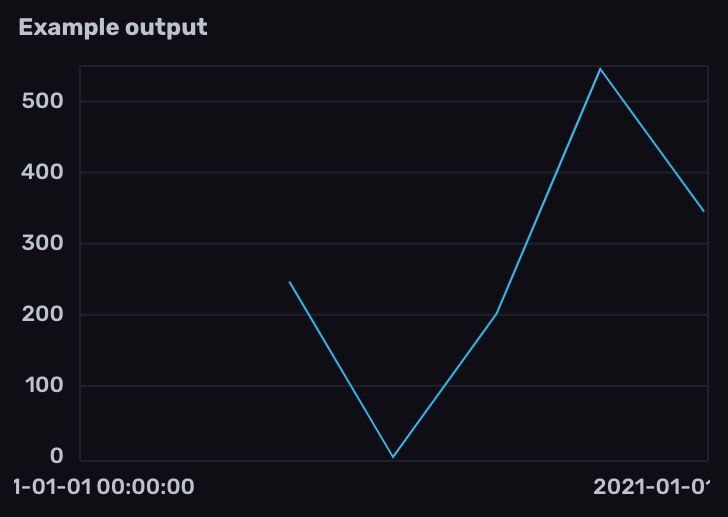Click the first data point of the line
Viewport: 728px width, 517px height.
click(x=289, y=282)
